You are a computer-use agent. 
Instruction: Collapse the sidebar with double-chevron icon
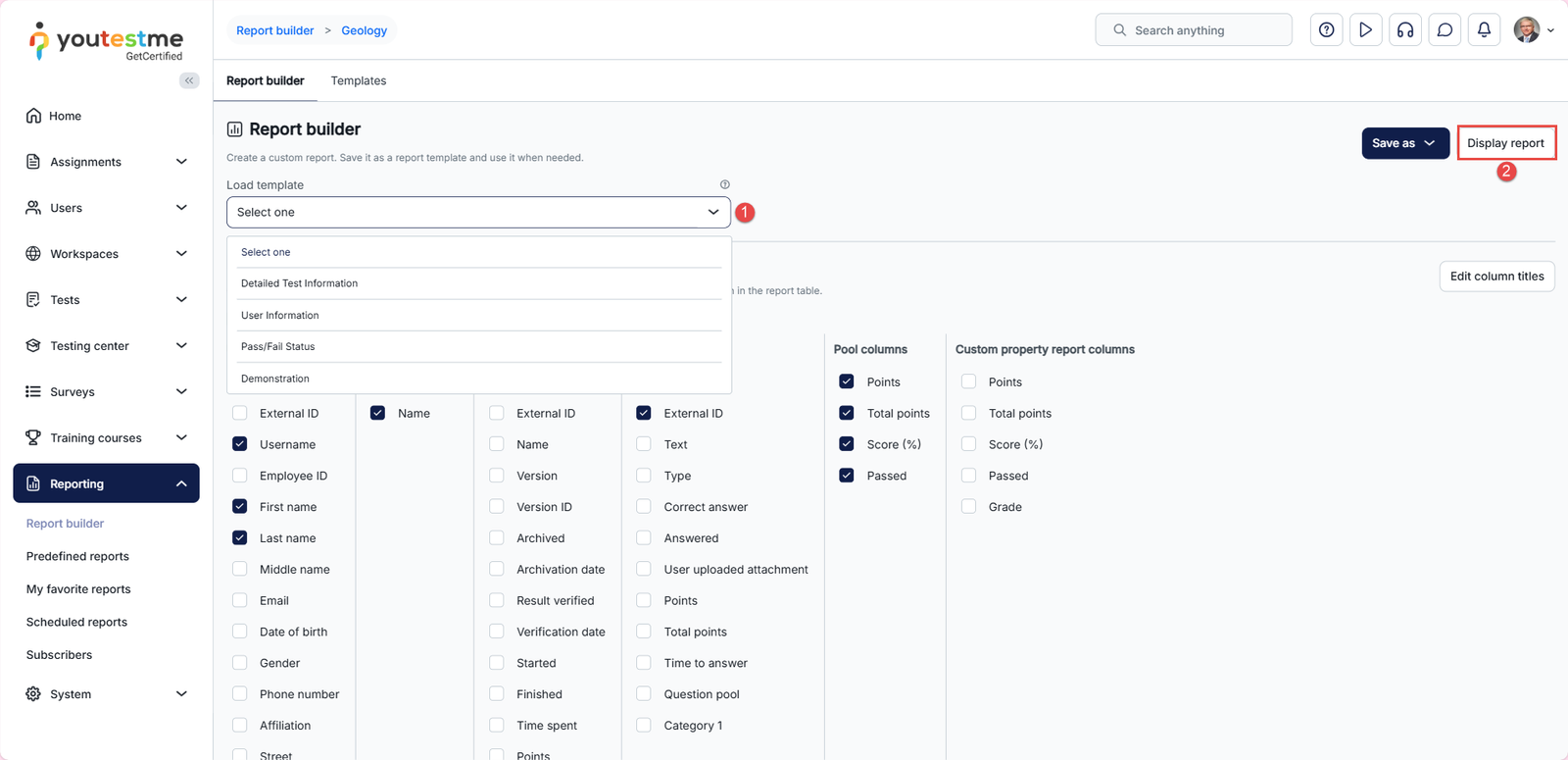pos(189,80)
